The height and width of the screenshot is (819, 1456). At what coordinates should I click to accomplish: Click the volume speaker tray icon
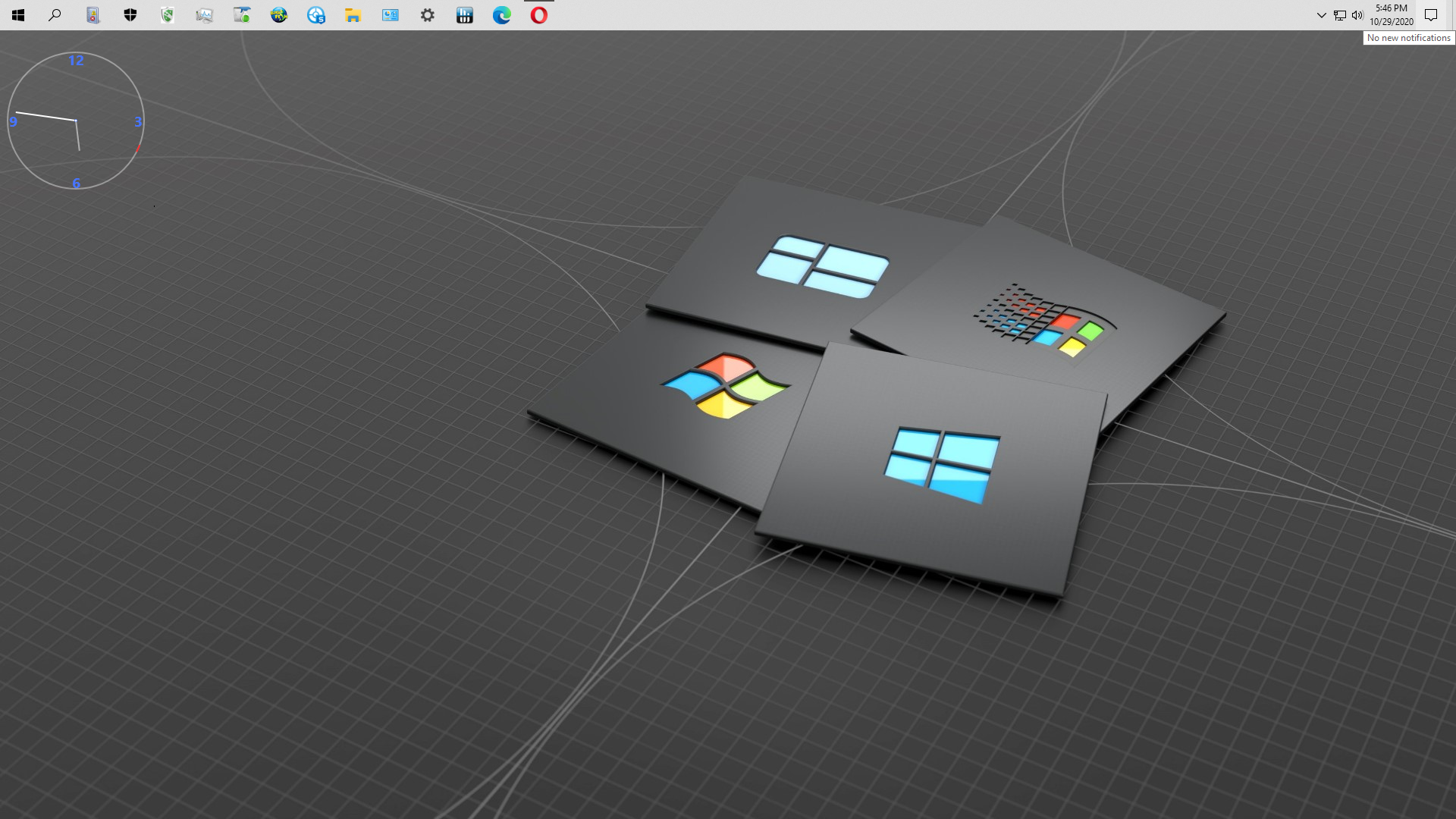(x=1357, y=15)
